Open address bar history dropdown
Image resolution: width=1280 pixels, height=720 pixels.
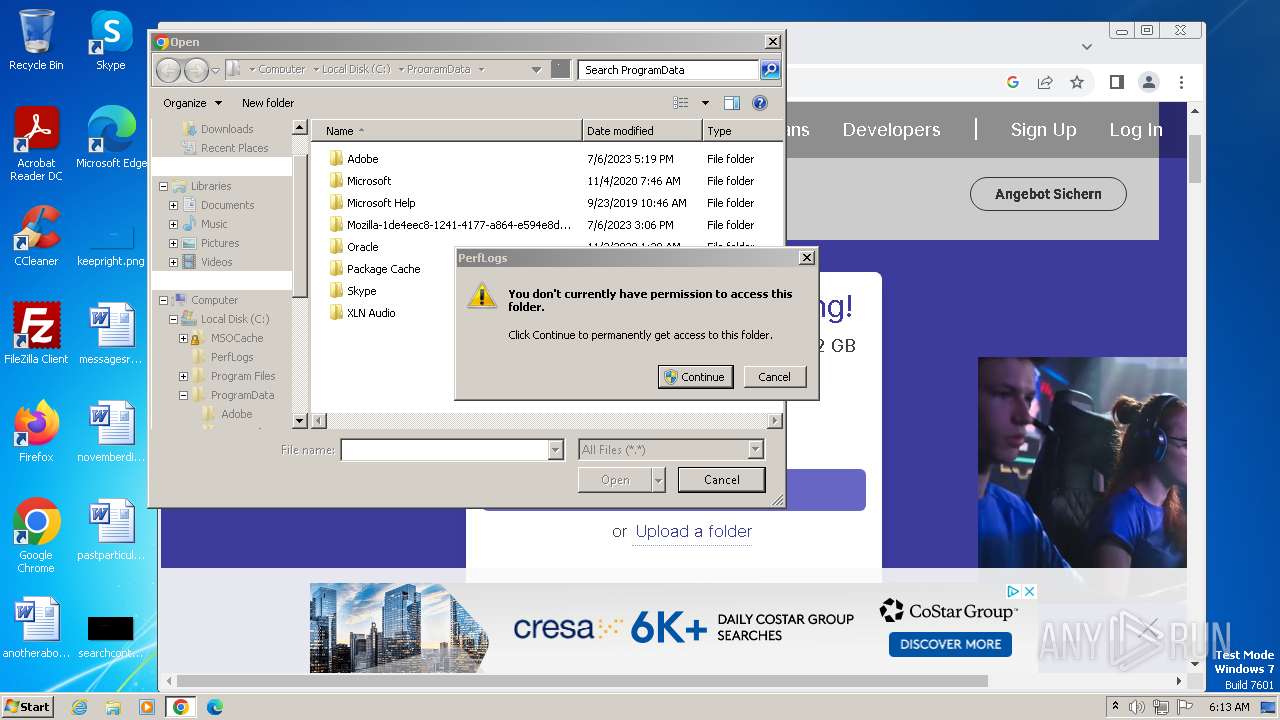(537, 70)
